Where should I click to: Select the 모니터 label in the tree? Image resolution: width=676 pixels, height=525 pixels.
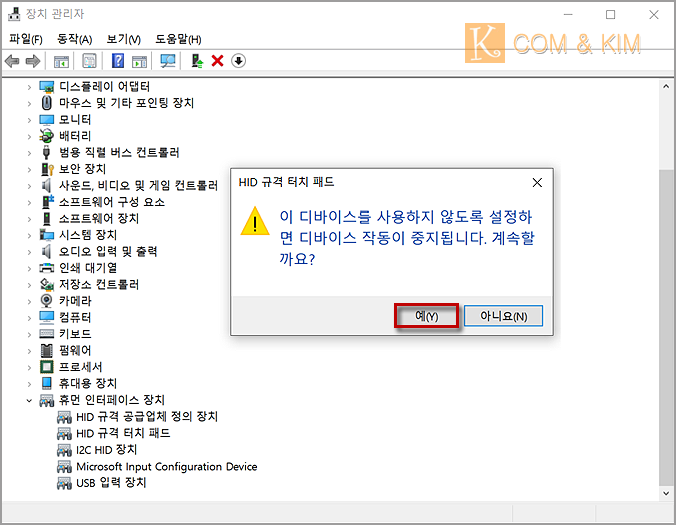point(75,119)
